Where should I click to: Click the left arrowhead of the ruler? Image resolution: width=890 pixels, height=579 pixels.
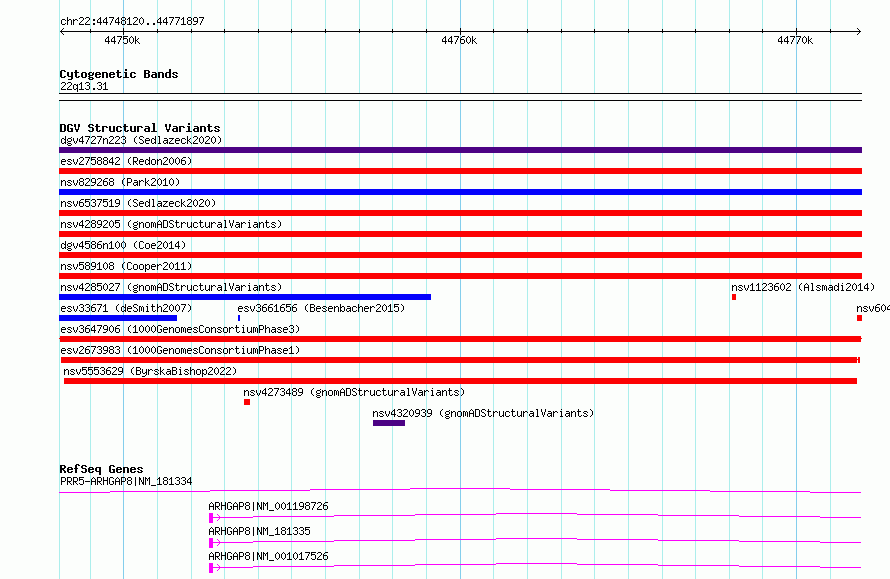click(x=62, y=32)
